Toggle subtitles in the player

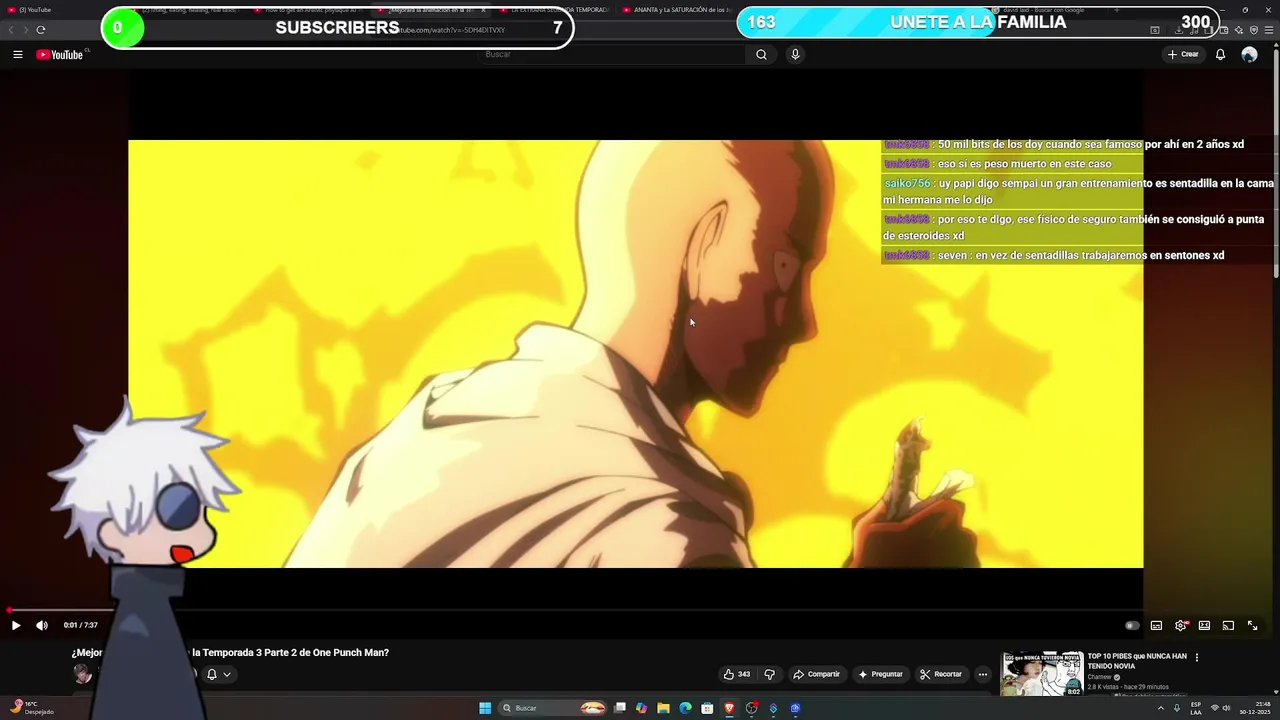tap(1156, 626)
